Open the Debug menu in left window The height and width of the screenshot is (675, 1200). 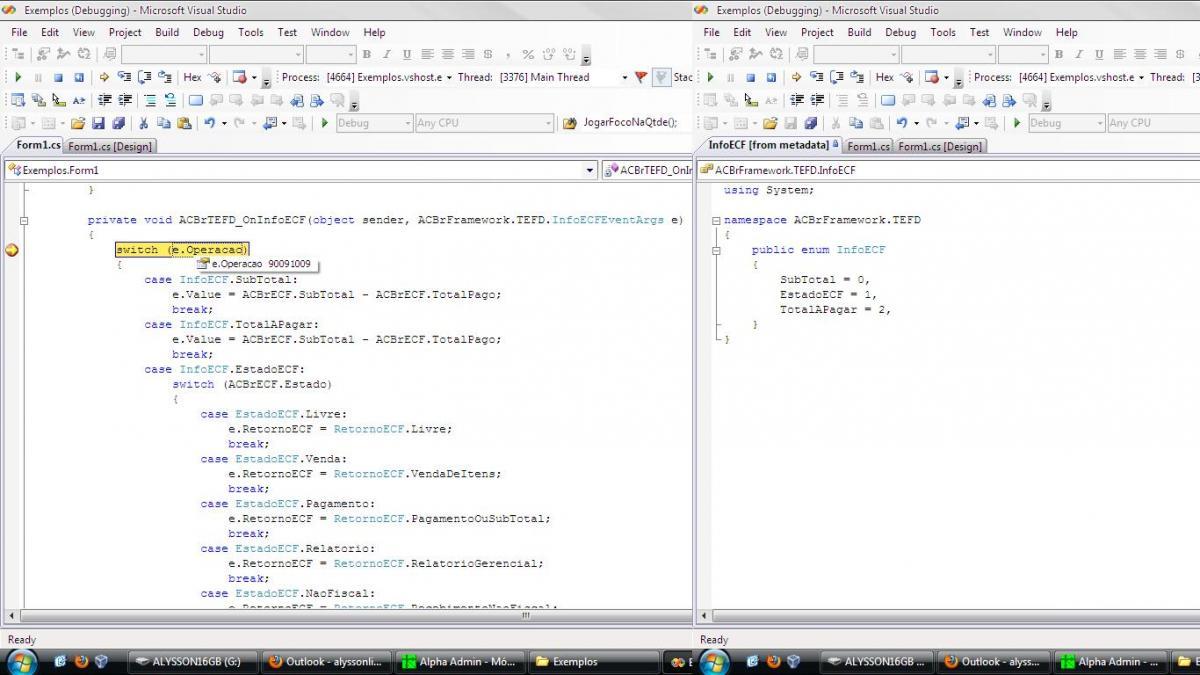point(208,32)
